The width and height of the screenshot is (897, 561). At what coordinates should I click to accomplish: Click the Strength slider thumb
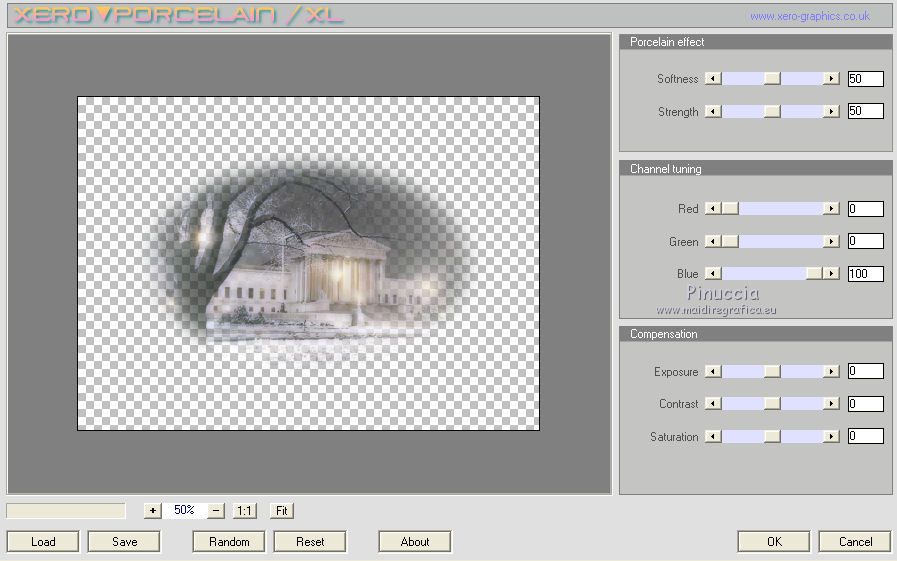coord(772,111)
